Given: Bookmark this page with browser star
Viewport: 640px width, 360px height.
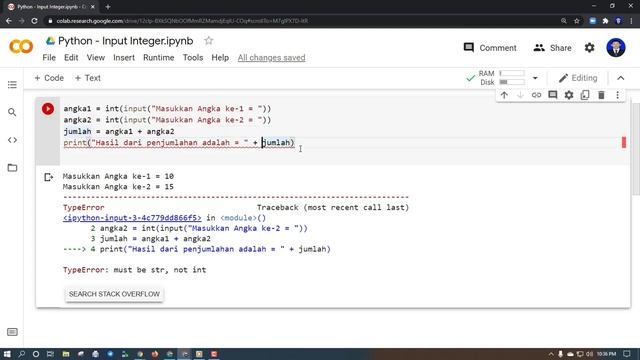Looking at the screenshot, I should click(577, 21).
